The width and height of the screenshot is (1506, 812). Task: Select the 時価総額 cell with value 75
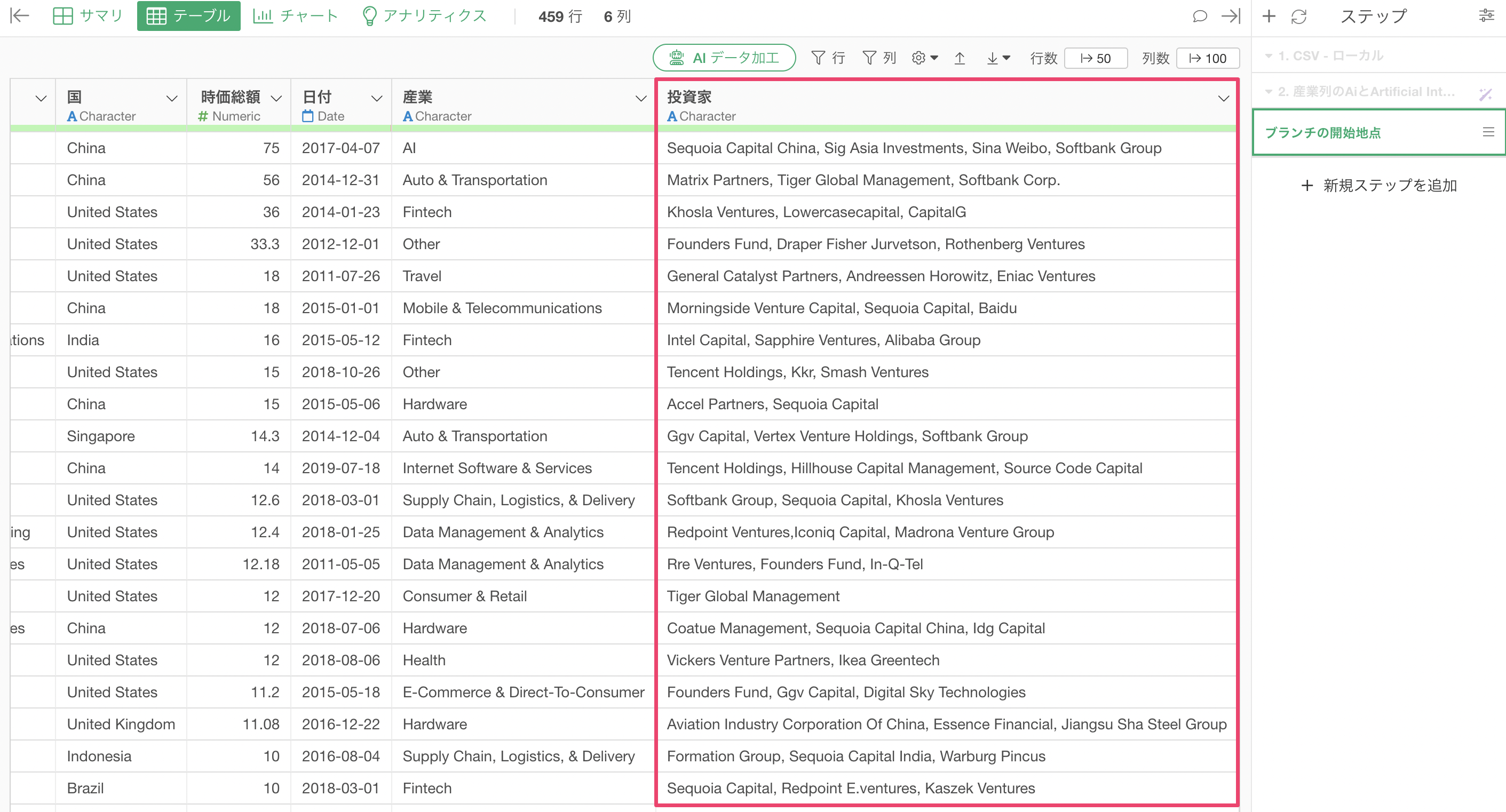point(239,148)
